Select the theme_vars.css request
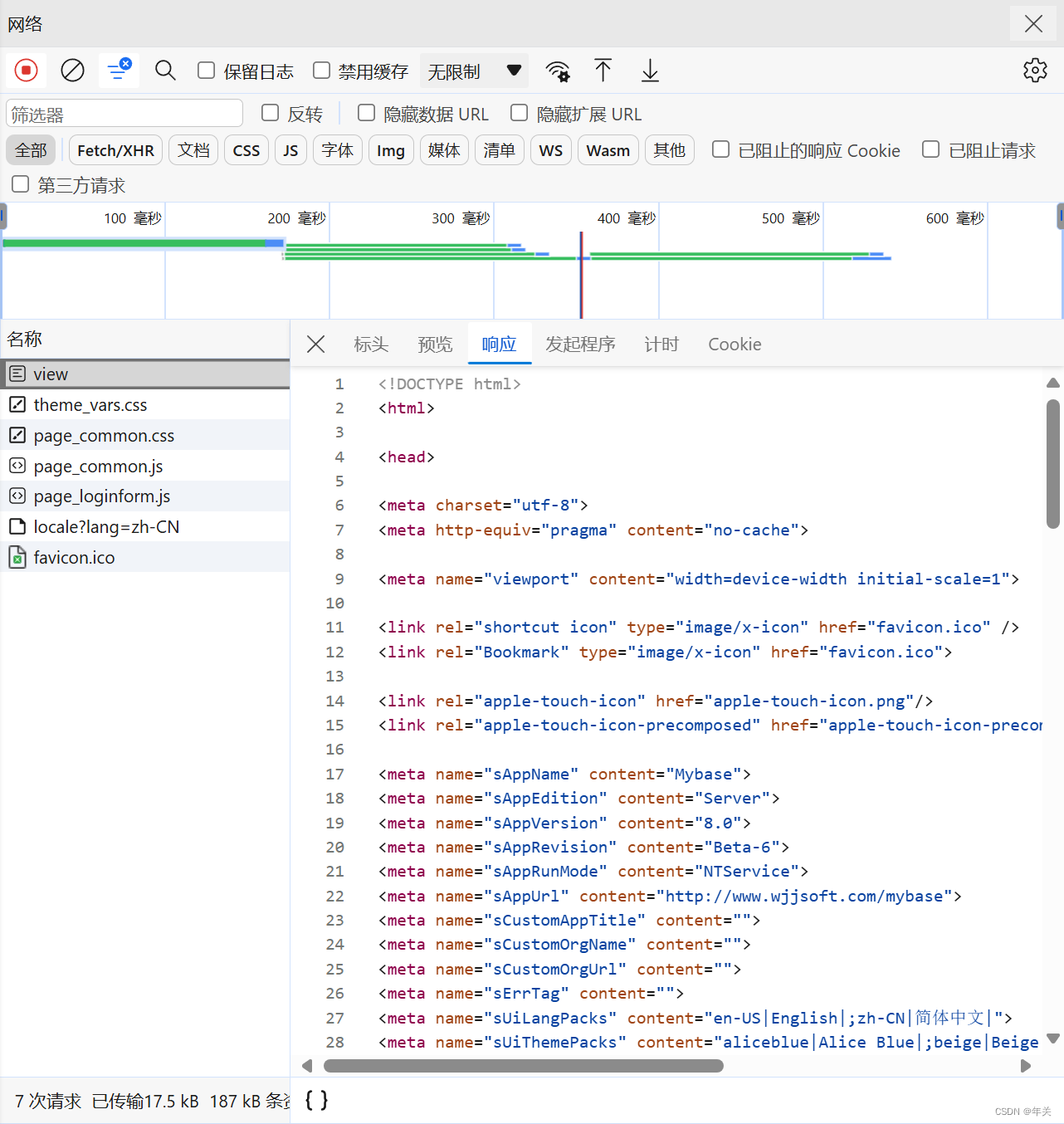This screenshot has width=1064, height=1124. pyautogui.click(x=145, y=404)
